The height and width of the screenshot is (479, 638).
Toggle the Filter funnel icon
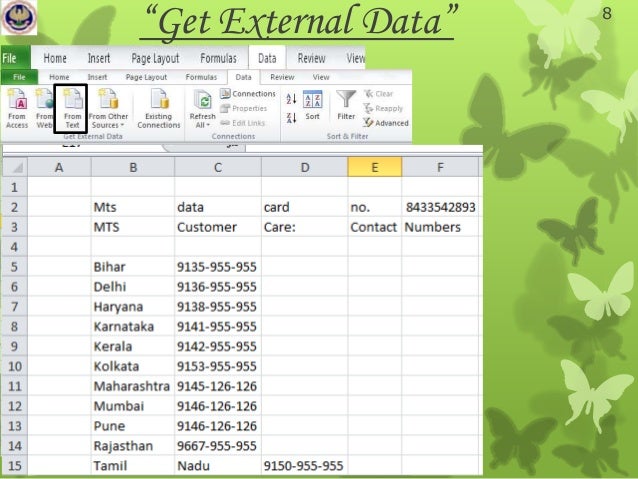pyautogui.click(x=346, y=105)
